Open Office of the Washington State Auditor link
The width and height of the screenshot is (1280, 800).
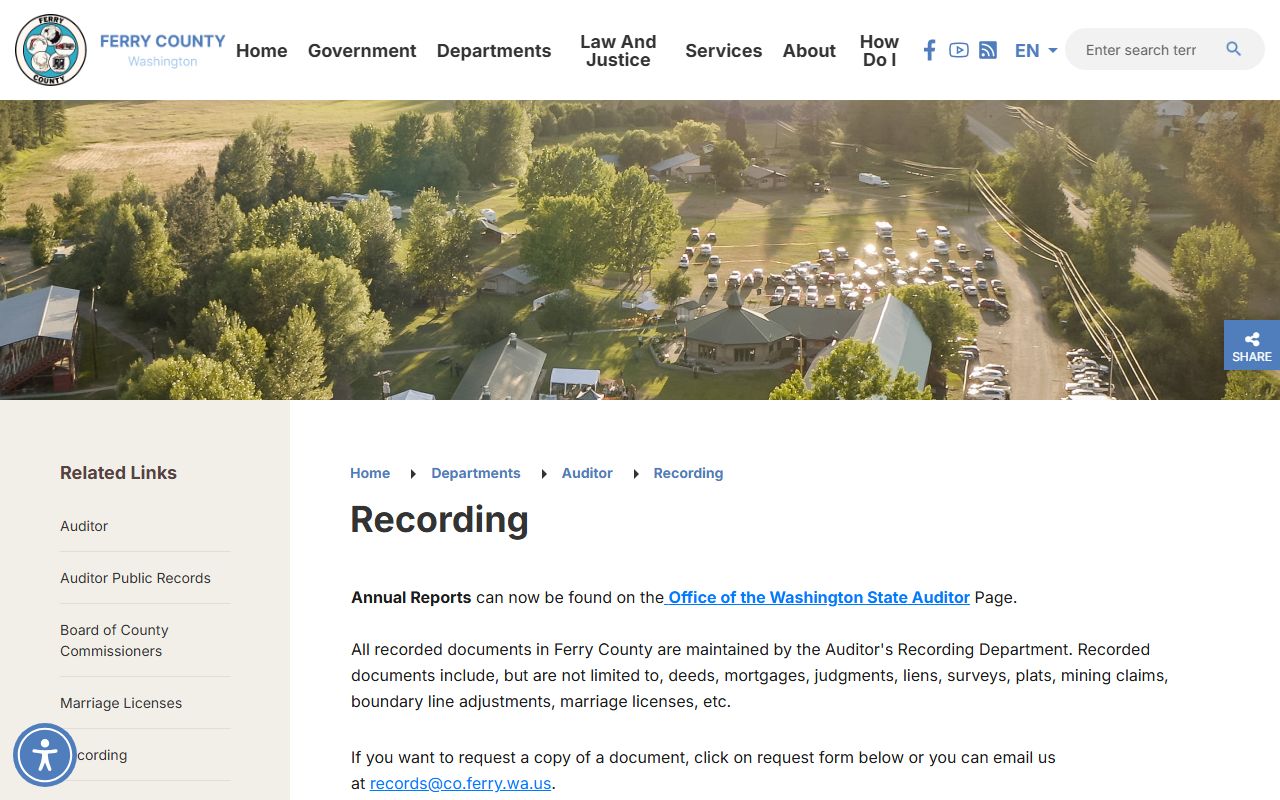(817, 597)
